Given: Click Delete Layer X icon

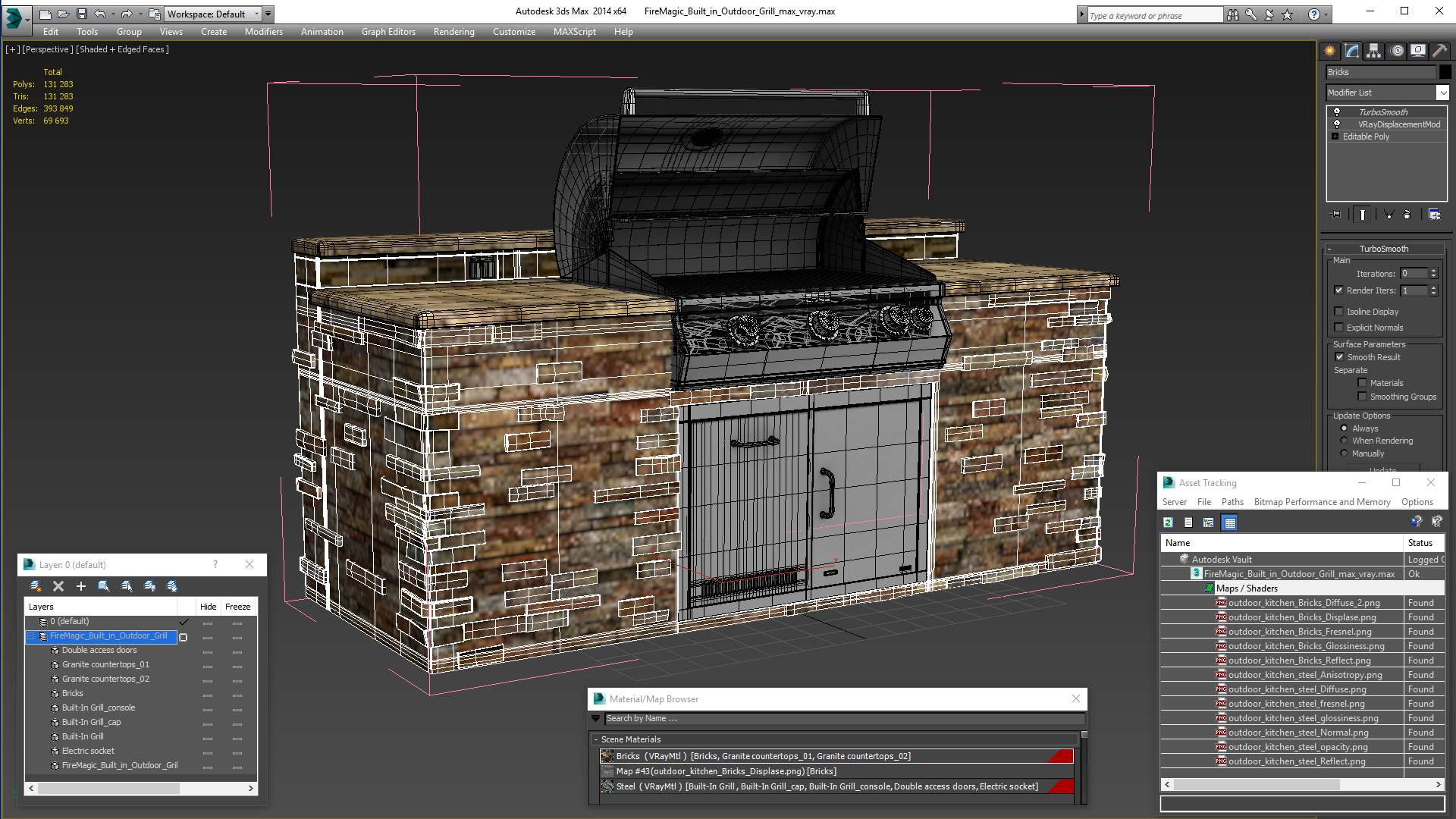Looking at the screenshot, I should [x=58, y=586].
